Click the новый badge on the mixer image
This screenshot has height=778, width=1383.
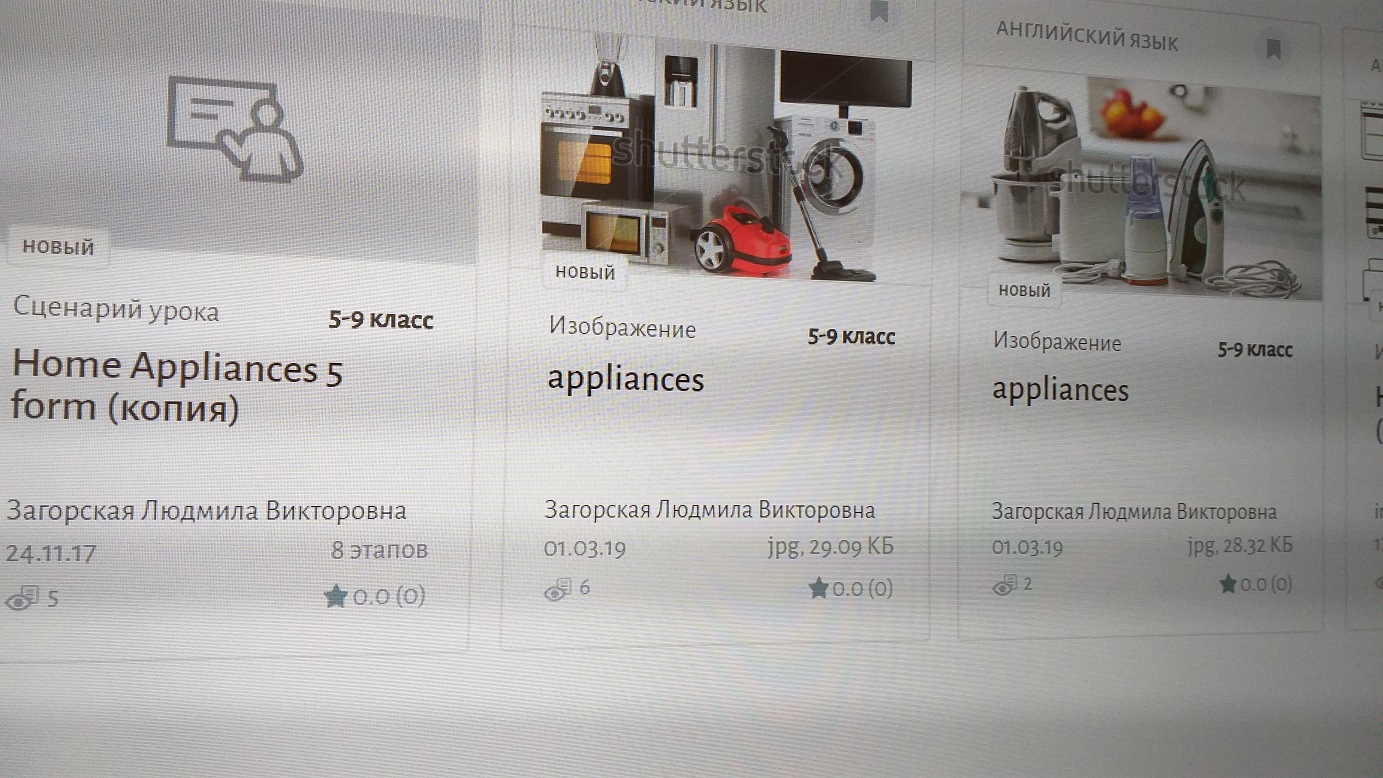coord(1025,290)
